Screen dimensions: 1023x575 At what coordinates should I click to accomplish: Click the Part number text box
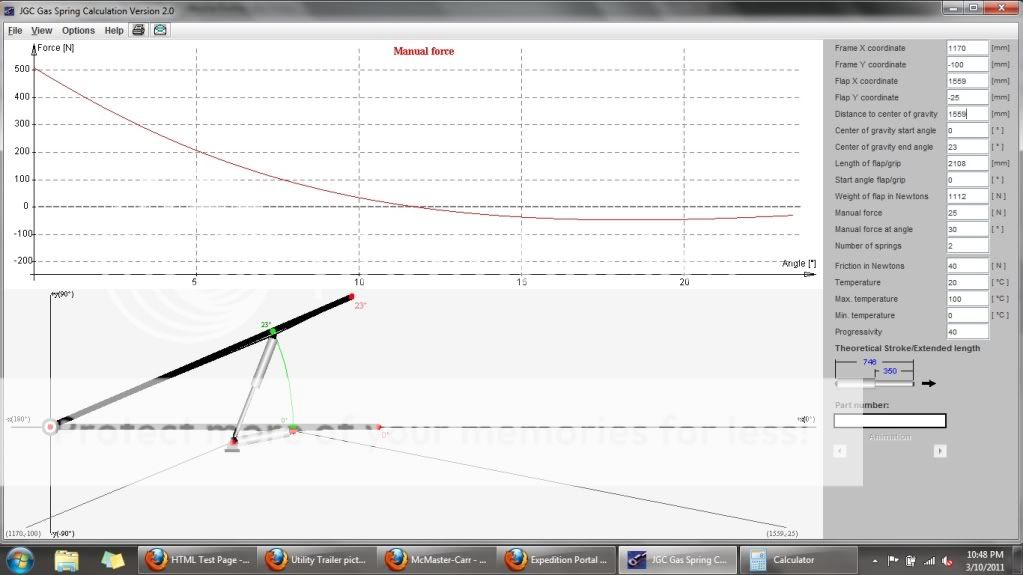(889, 421)
